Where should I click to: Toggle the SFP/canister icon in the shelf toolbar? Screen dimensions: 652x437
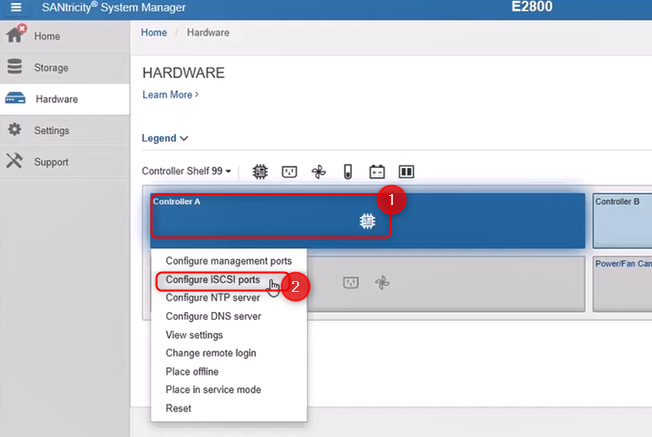[x=406, y=171]
